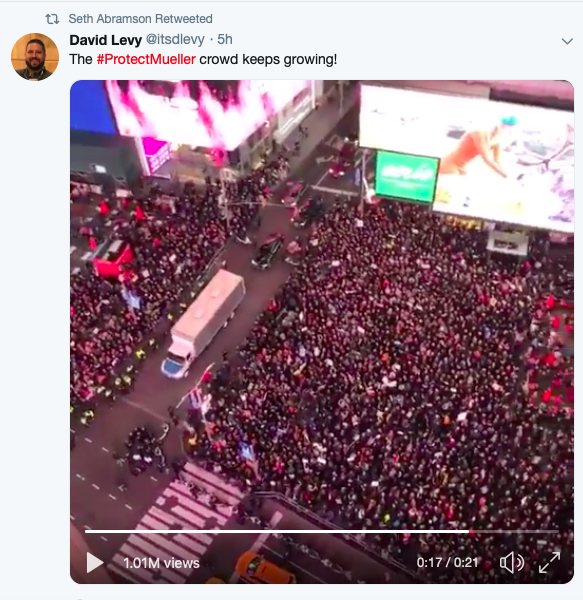Seek to the start of the video progress bar
The width and height of the screenshot is (583, 600).
coord(86,531)
